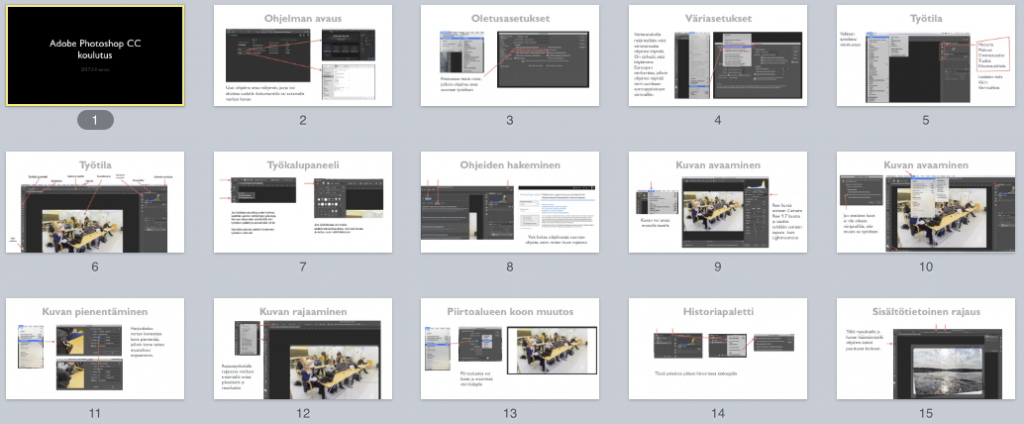This screenshot has width=1024, height=424.
Task: Select the Ohjelman avaus slide thumbnail
Action: [303, 56]
